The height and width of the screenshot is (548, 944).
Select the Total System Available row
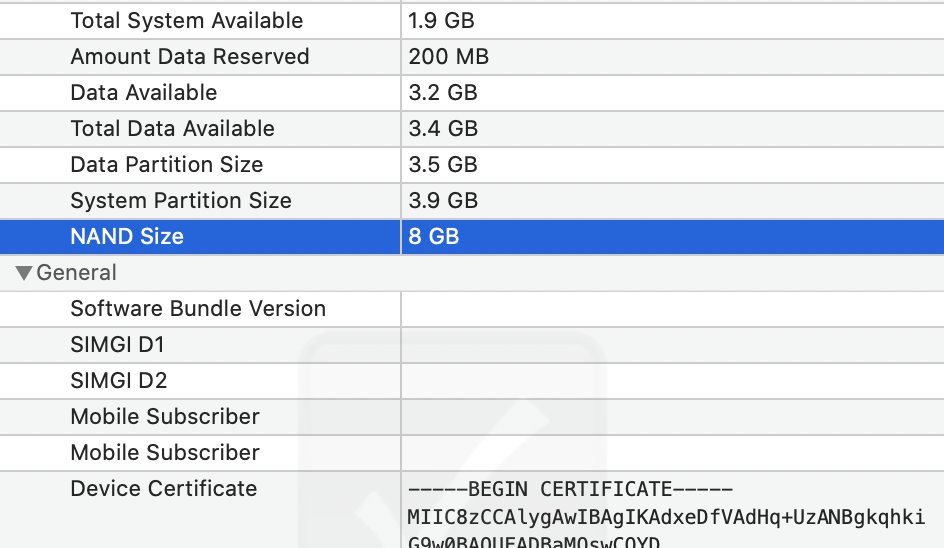pyautogui.click(x=186, y=21)
